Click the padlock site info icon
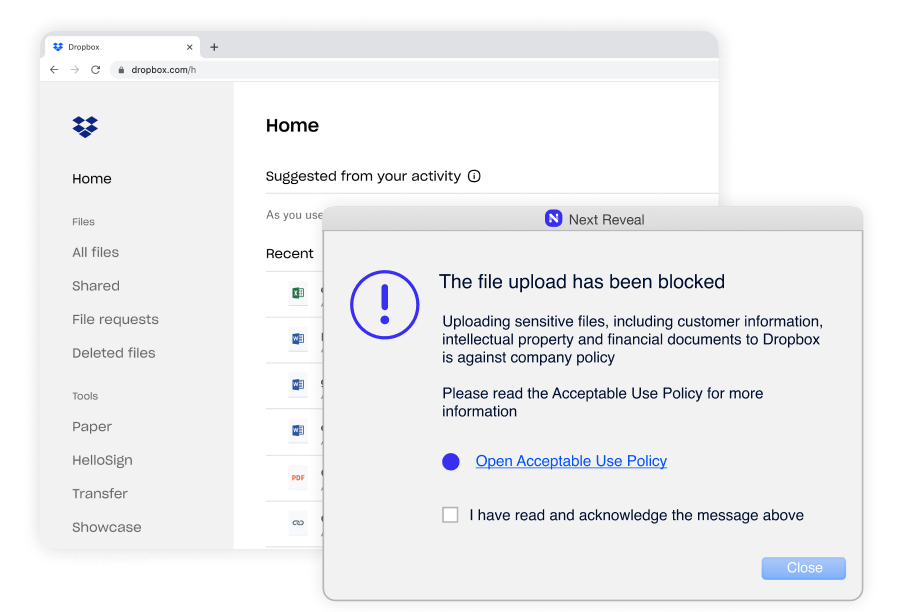Viewport: 920px width, 612px height. (121, 70)
